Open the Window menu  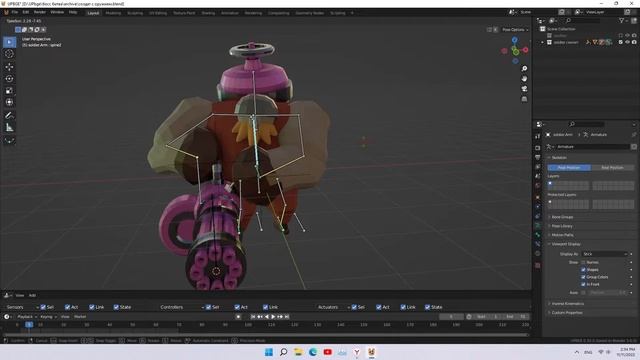(x=57, y=12)
